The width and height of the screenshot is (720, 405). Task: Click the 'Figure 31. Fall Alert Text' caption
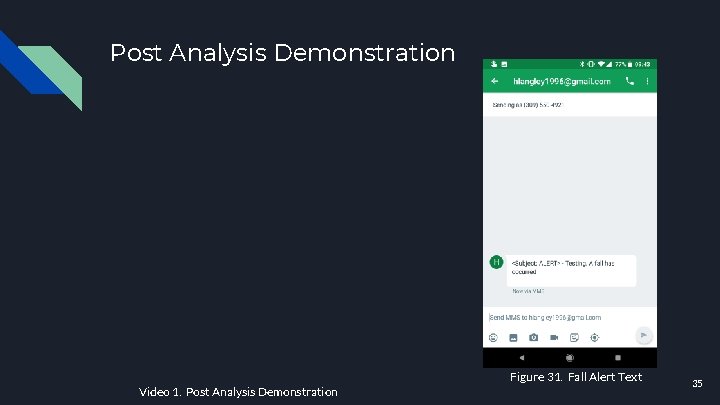576,377
